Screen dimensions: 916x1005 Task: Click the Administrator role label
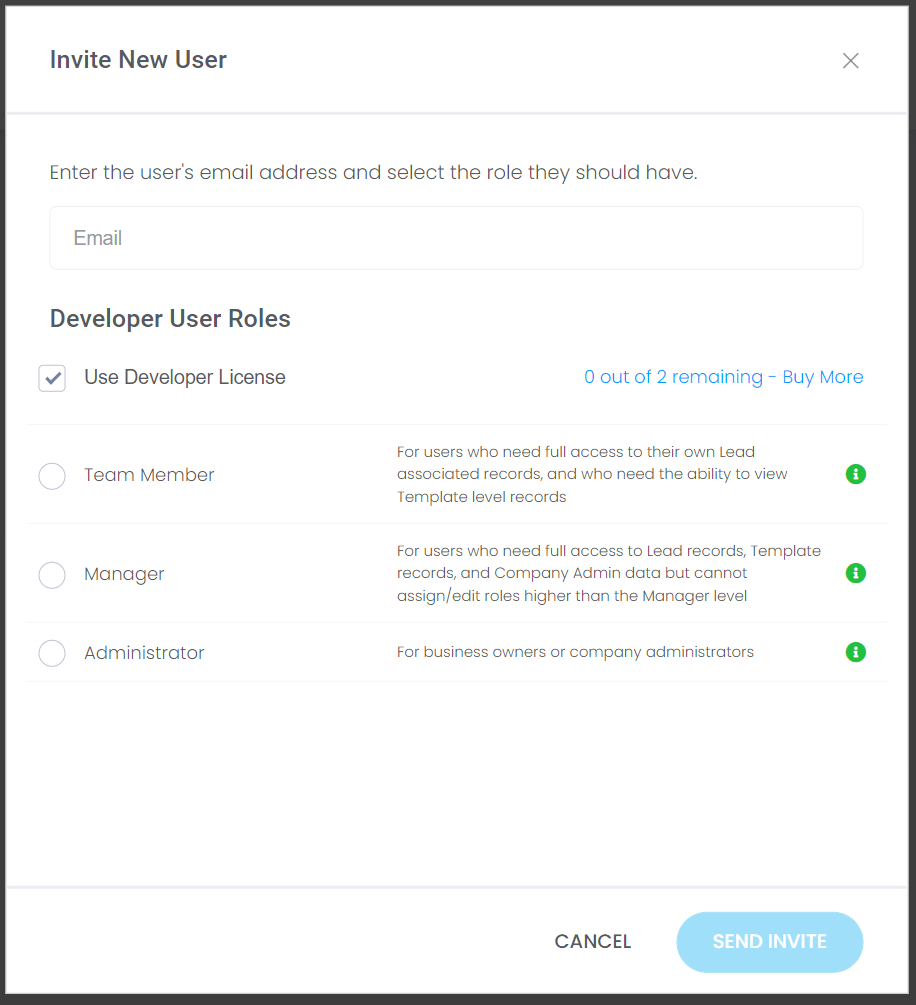[144, 652]
